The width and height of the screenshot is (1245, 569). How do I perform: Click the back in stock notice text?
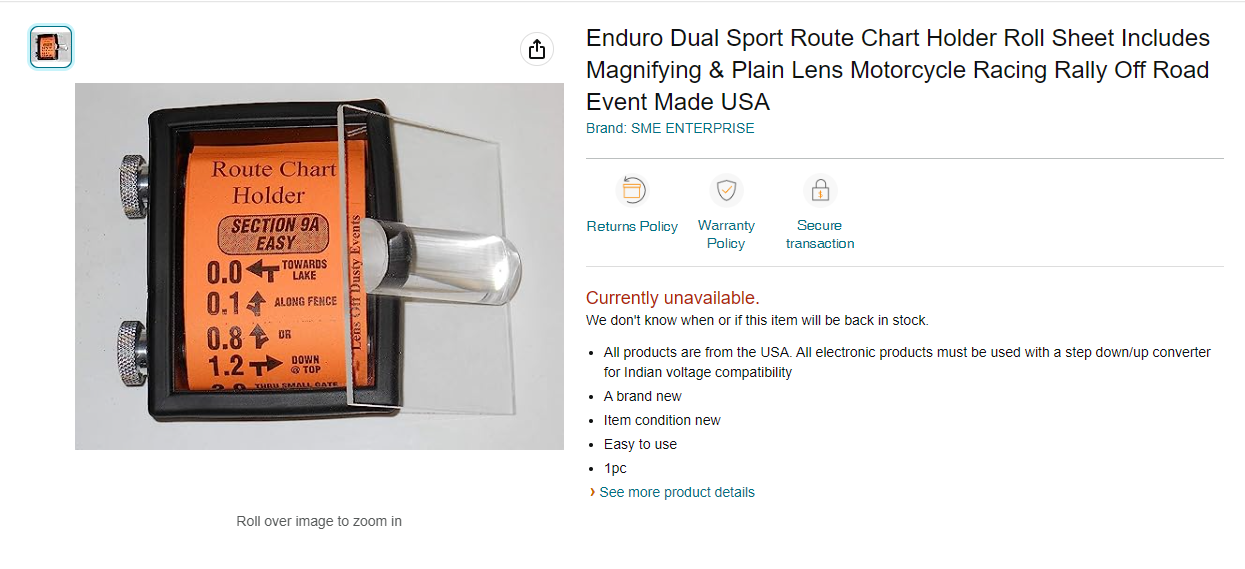757,320
